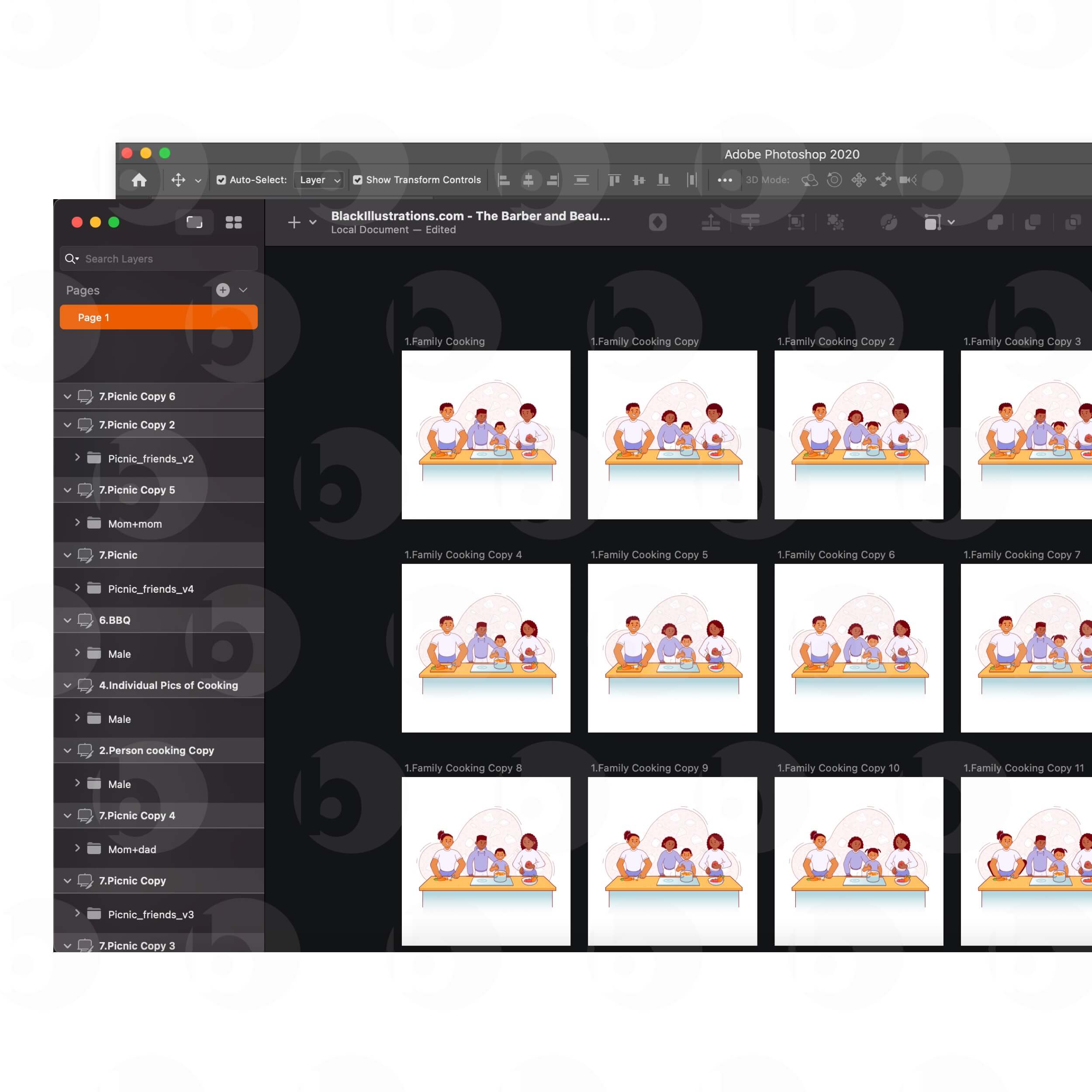Click the align top edges icon

tap(614, 180)
